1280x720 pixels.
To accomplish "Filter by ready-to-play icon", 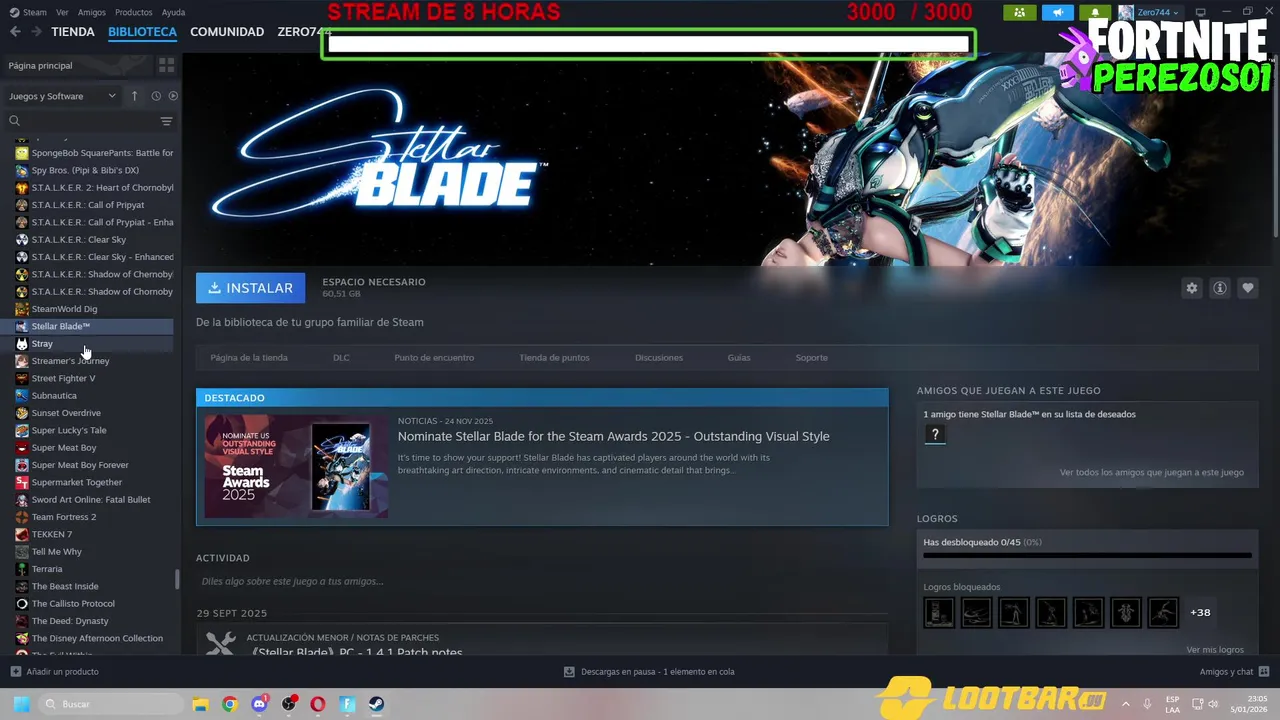I will pyautogui.click(x=173, y=96).
